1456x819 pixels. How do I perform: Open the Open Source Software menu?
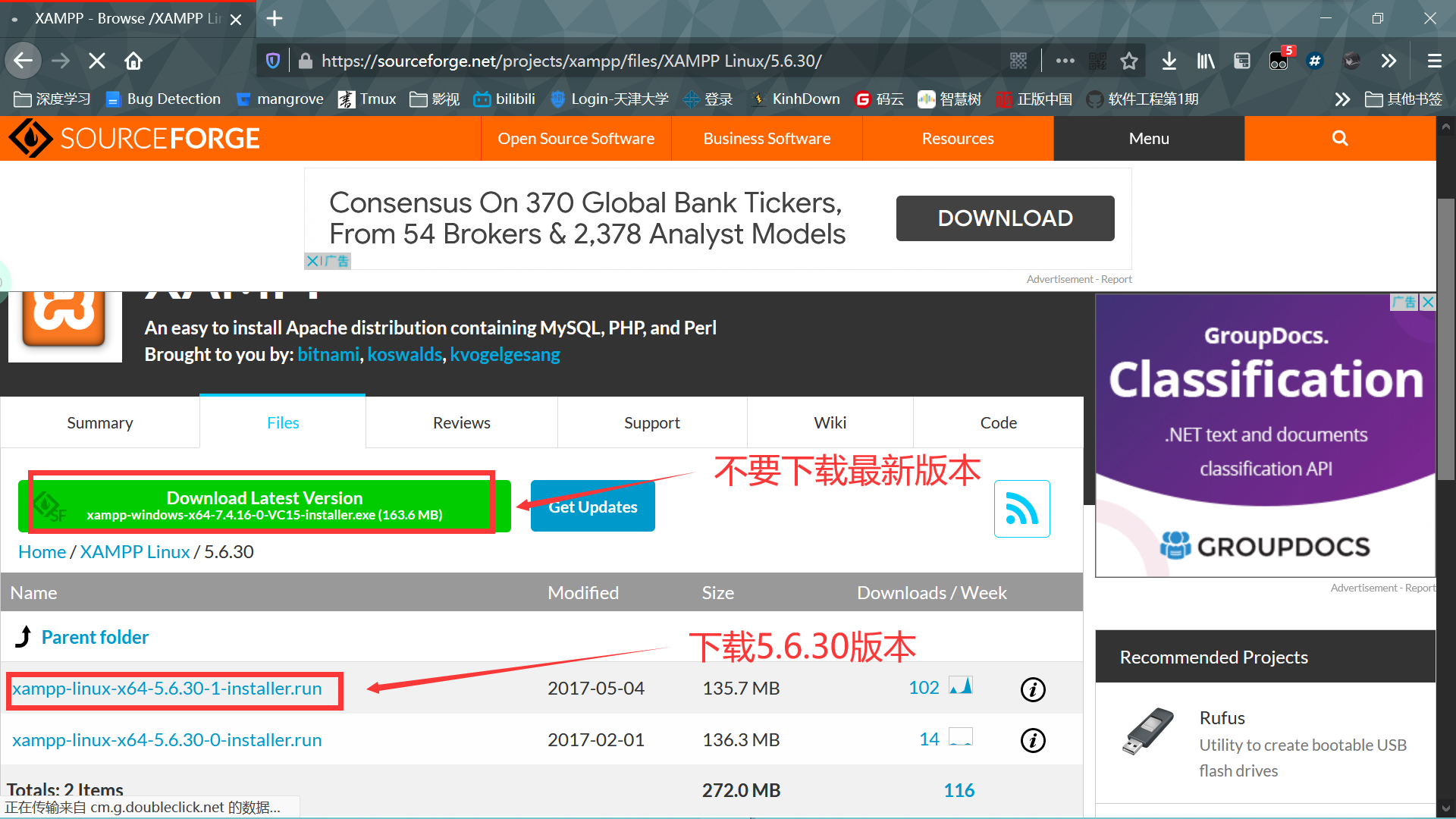click(x=576, y=138)
